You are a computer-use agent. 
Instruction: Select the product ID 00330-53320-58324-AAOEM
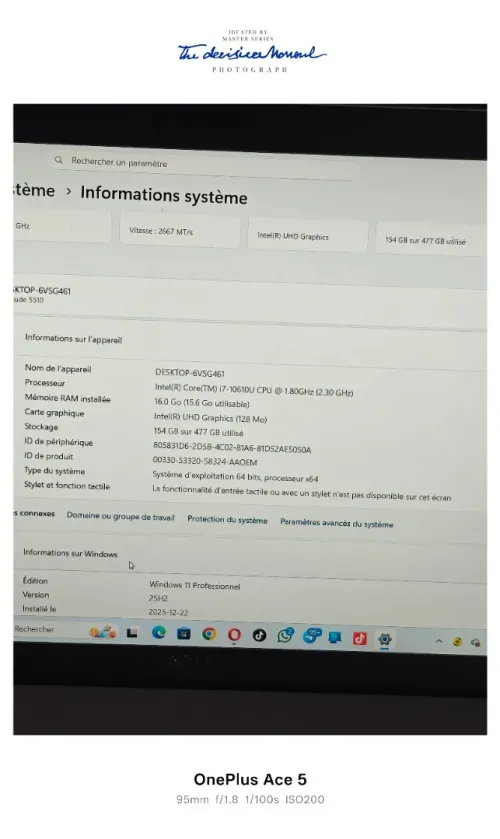(205, 461)
